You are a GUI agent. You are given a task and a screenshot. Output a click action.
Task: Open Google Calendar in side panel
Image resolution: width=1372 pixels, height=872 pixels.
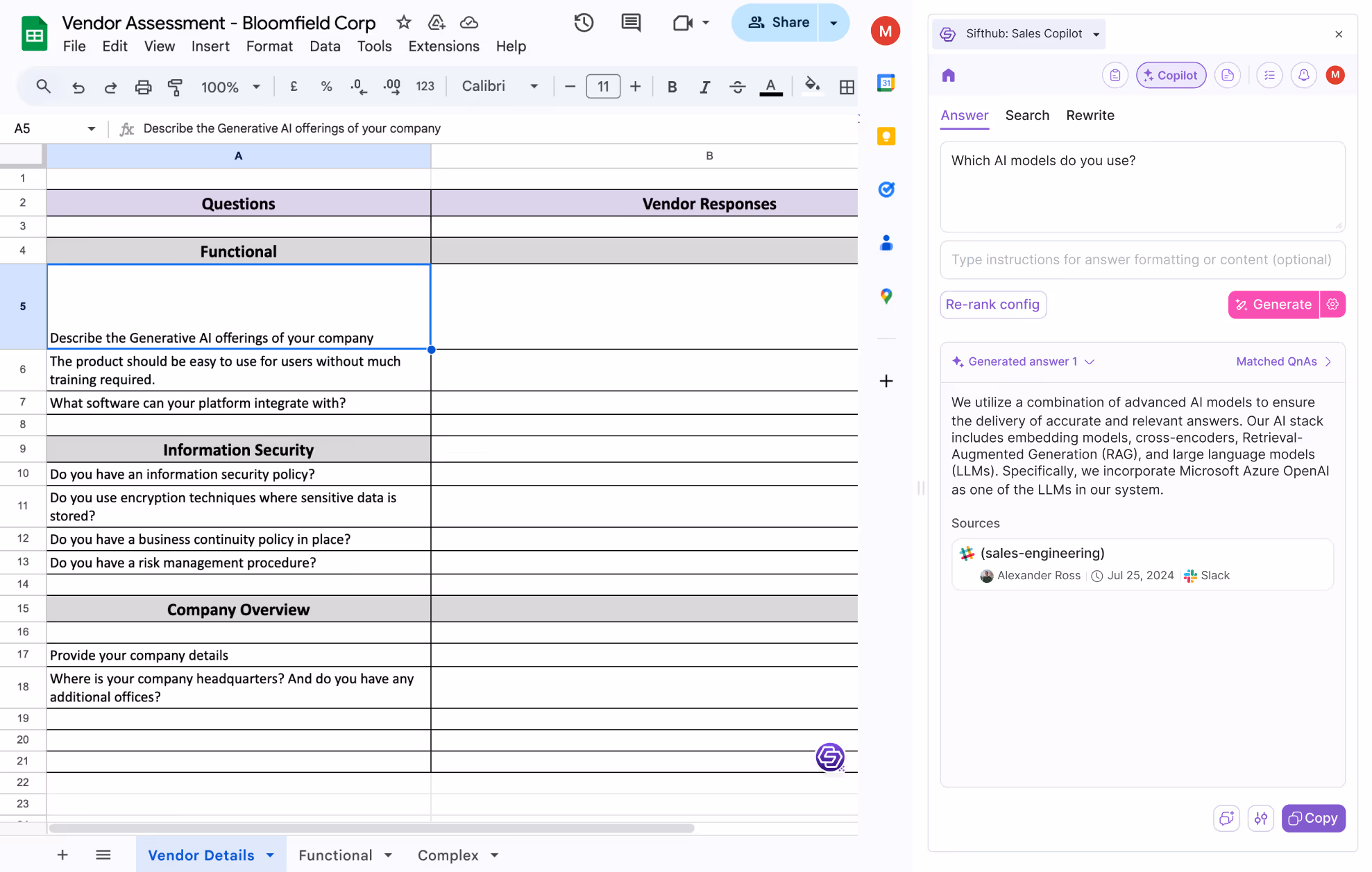[x=886, y=83]
